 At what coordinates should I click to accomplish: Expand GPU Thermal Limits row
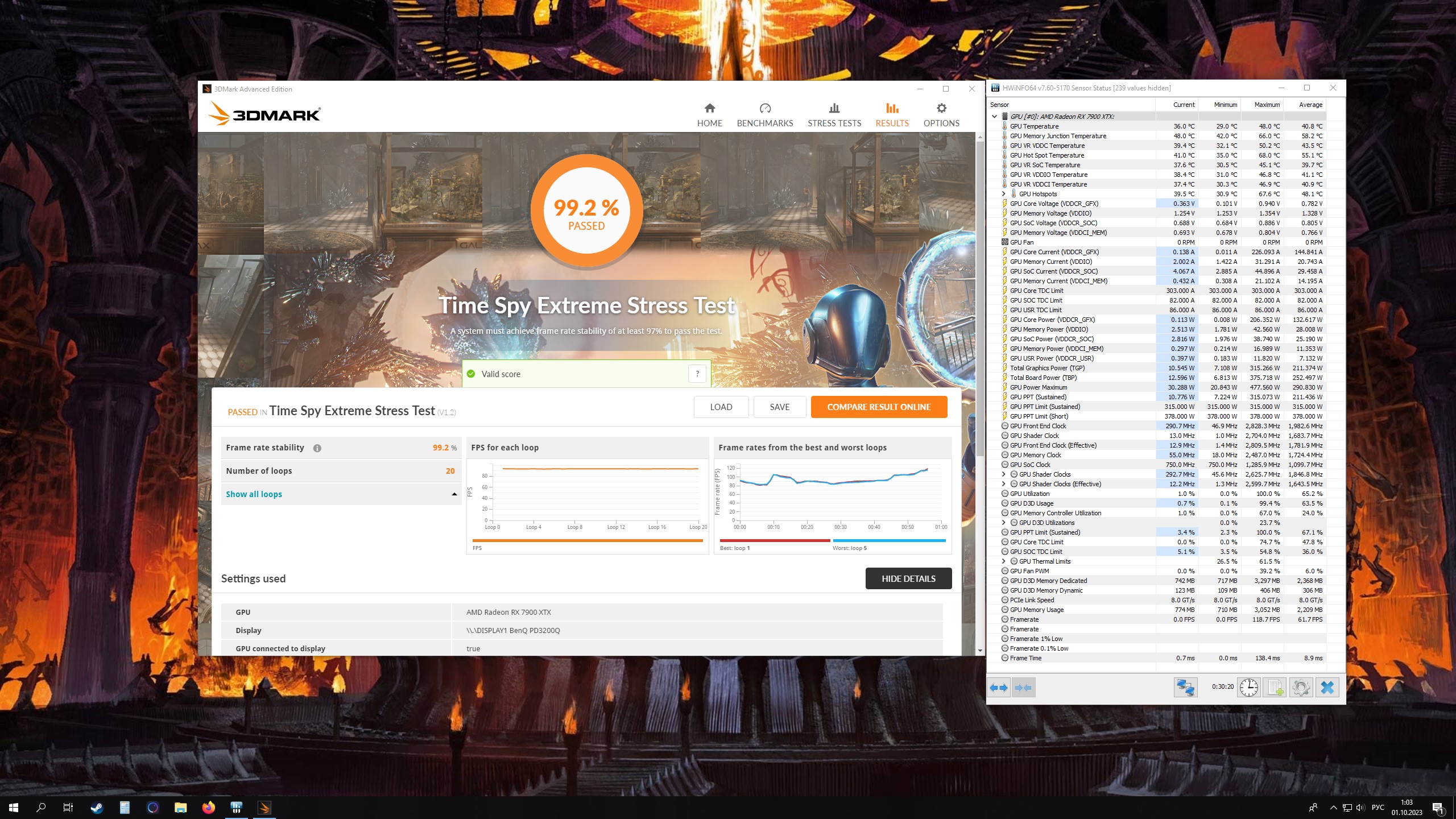[1004, 561]
